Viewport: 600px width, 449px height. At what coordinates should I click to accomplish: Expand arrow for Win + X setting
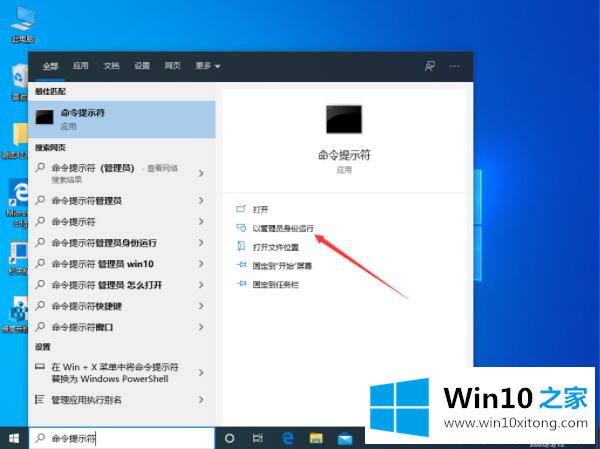tap(201, 372)
